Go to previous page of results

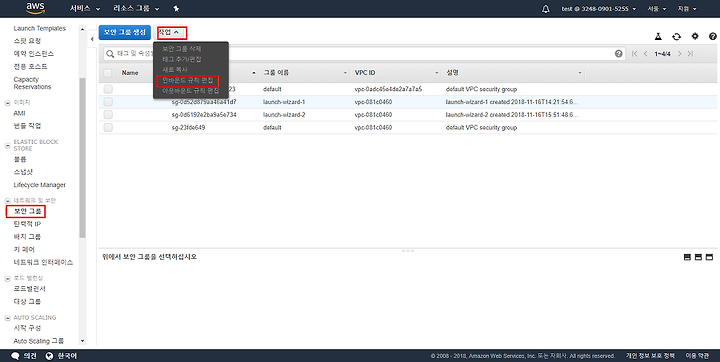pos(645,54)
